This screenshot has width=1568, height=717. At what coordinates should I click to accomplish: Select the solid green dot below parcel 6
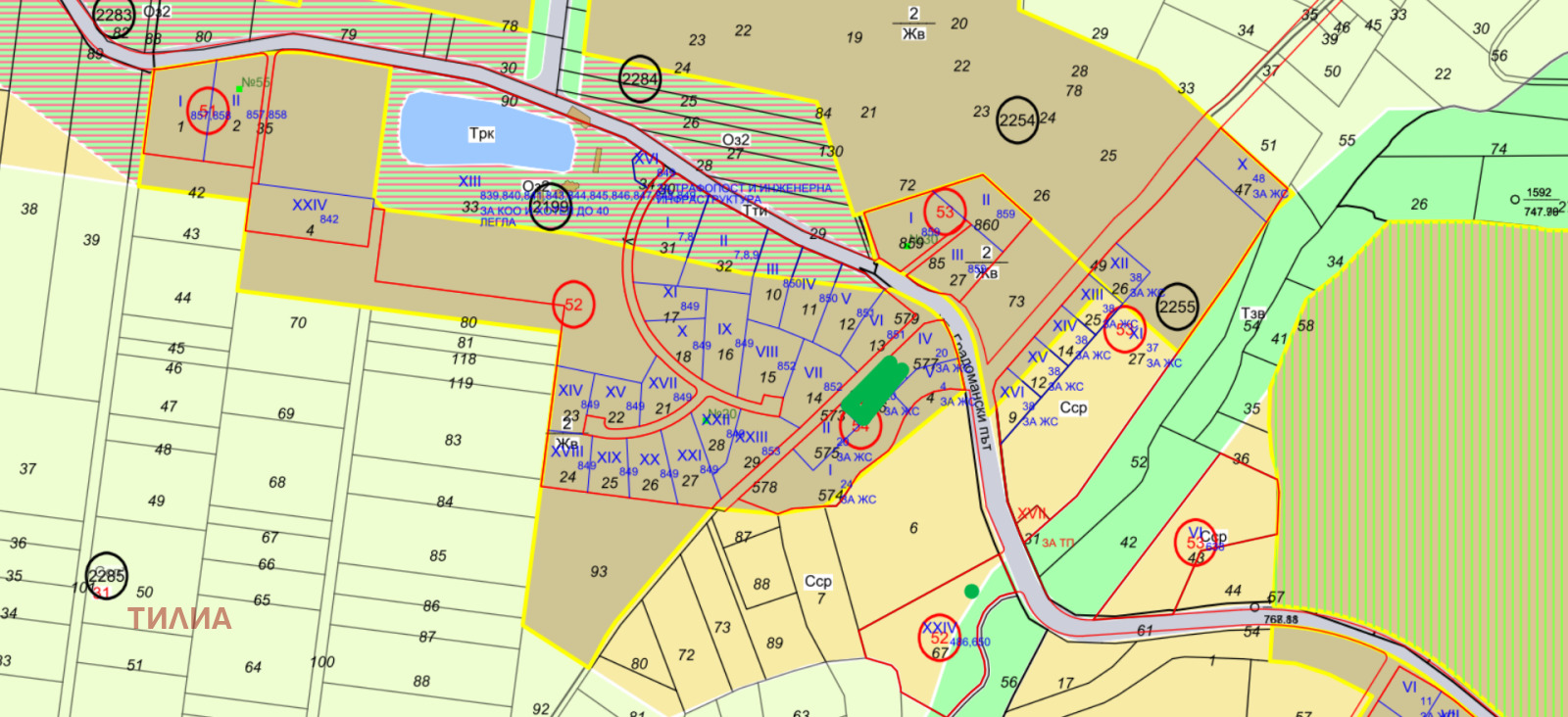pos(971,591)
